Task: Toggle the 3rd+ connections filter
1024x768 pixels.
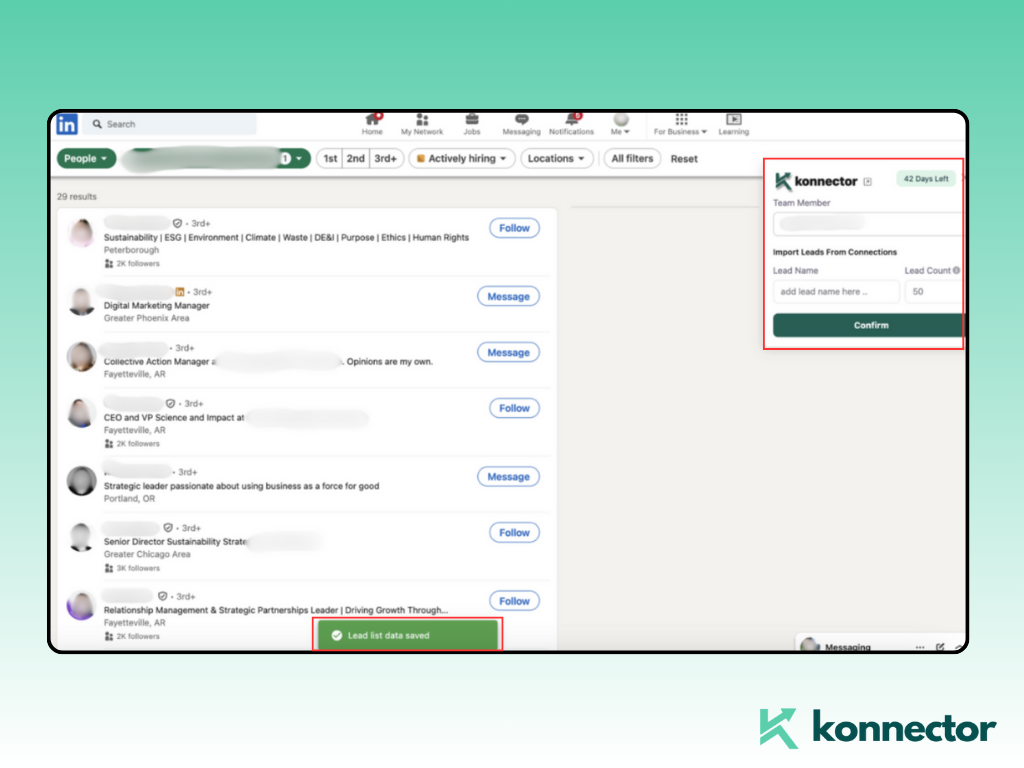Action: tap(386, 159)
